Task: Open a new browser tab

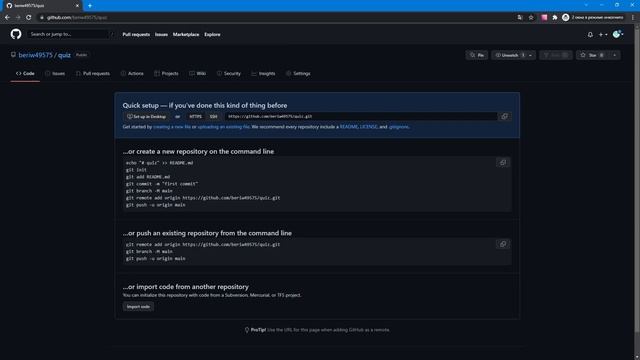Action: click(x=90, y=6)
